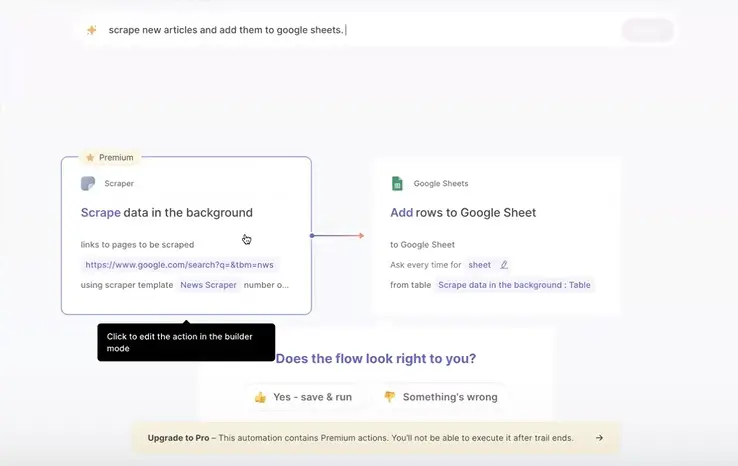
Task: Click the Scraper app icon
Action: pos(88,184)
